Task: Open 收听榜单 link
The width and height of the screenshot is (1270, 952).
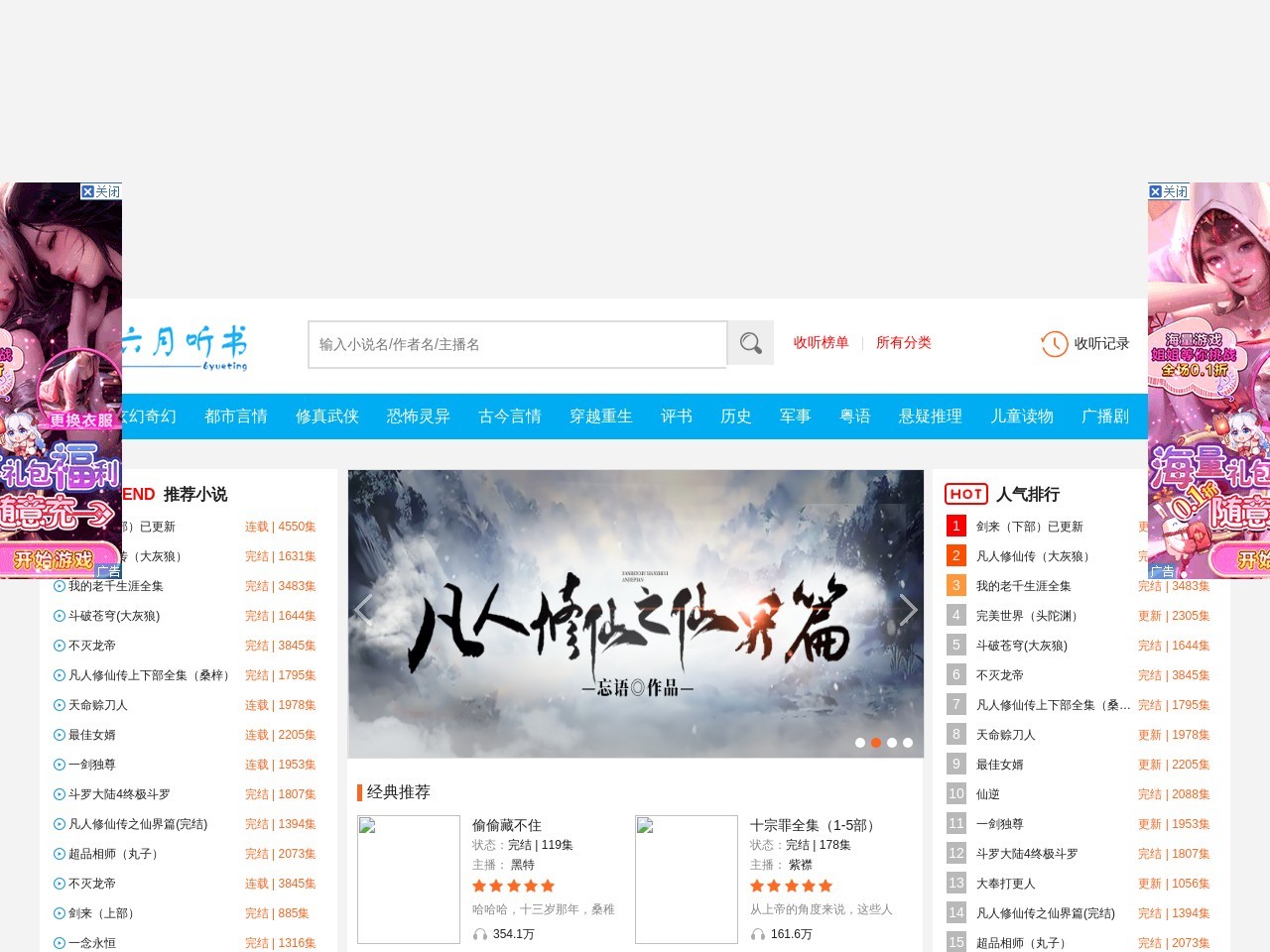Action: click(821, 343)
